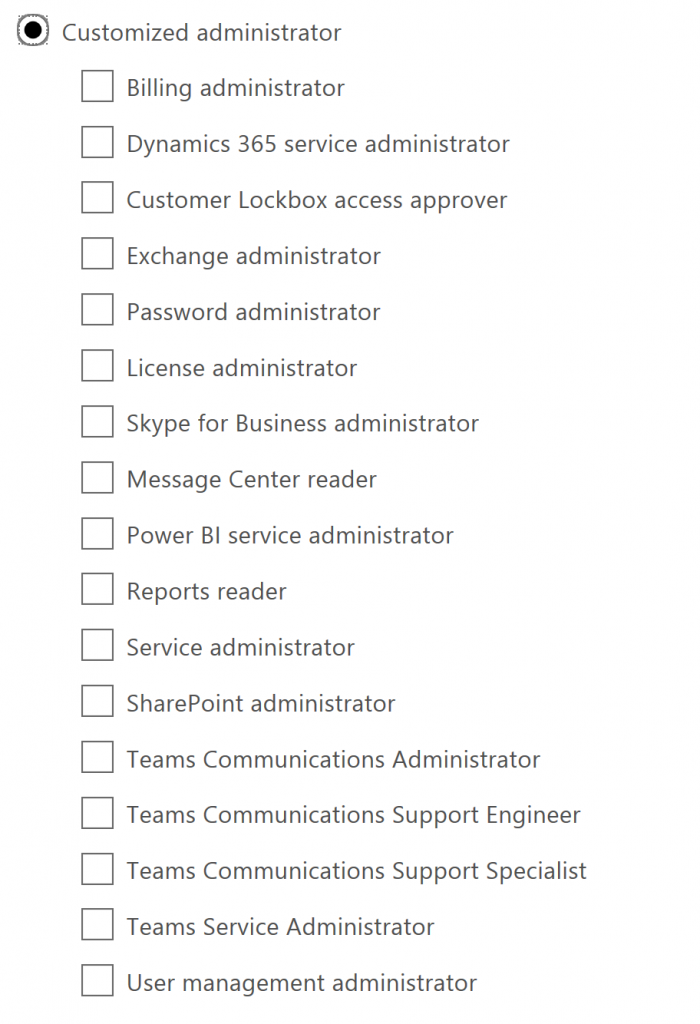Viewport: 700px width, 1024px height.
Task: Click the Customized administrator label
Action: tap(201, 32)
